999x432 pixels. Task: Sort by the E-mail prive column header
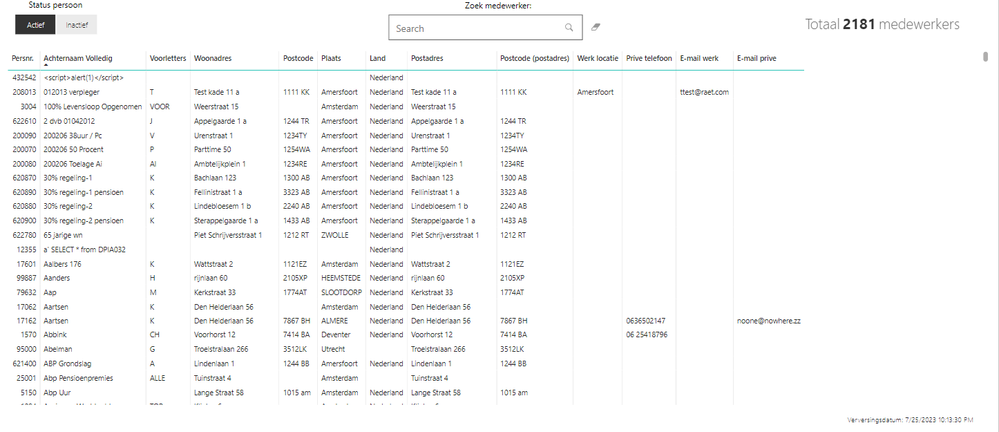[756, 58]
